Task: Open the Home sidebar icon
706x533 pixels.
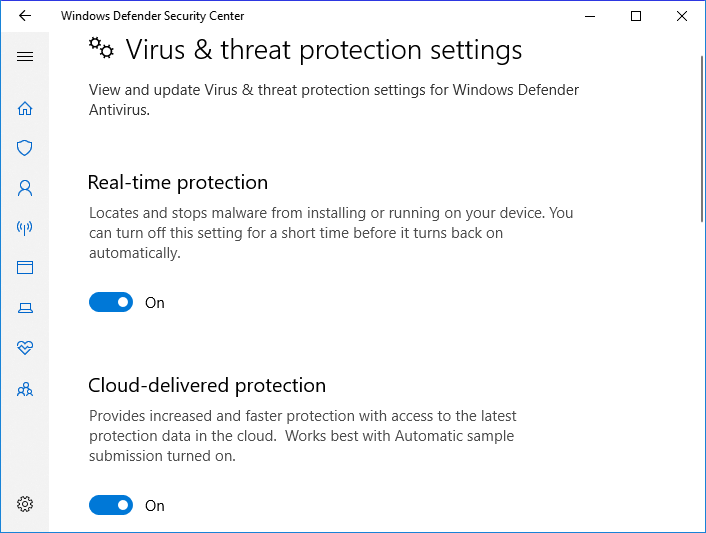Action: [25, 108]
